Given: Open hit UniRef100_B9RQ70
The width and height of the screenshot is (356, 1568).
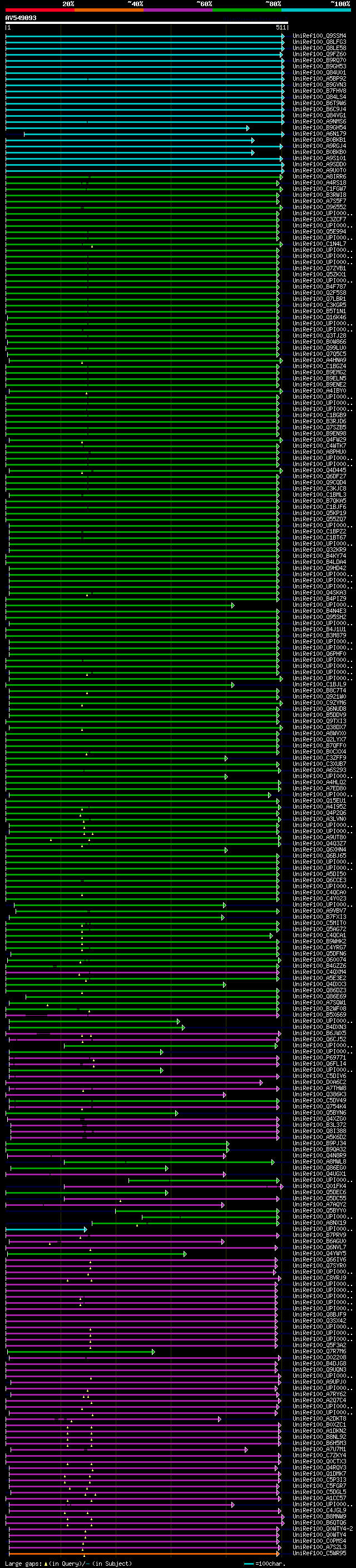Looking at the screenshot, I should pyautogui.click(x=319, y=60).
